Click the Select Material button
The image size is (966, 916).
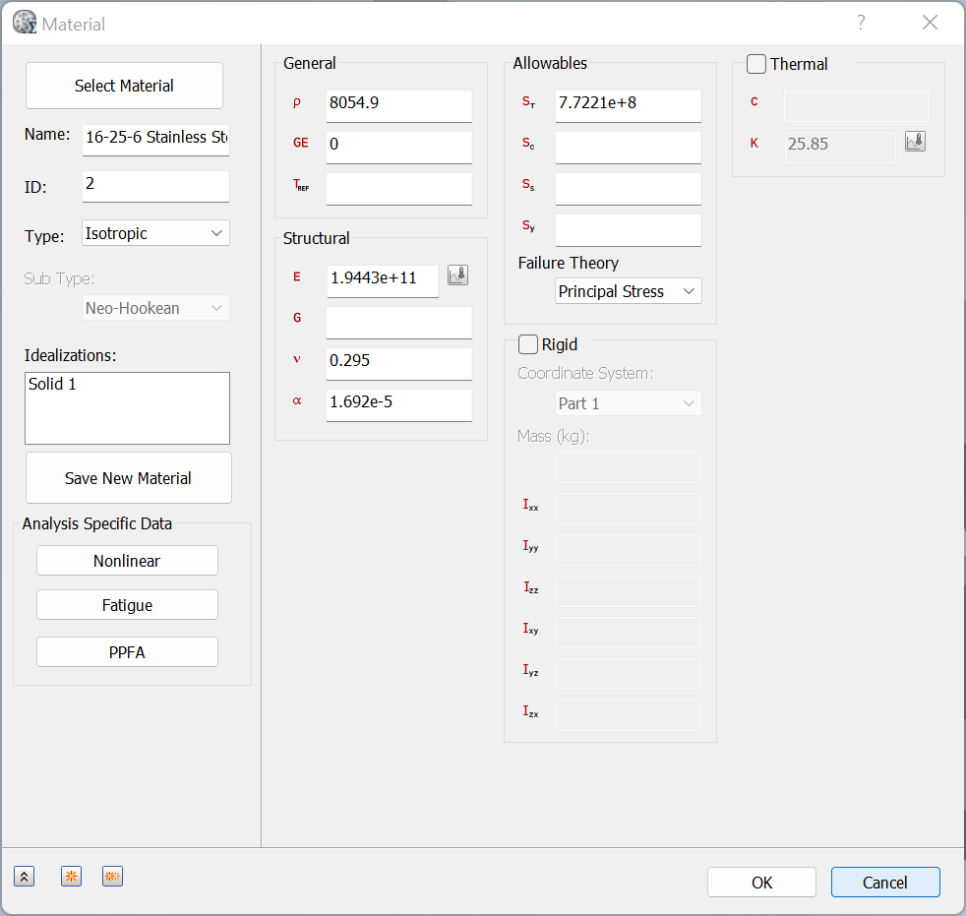point(124,86)
